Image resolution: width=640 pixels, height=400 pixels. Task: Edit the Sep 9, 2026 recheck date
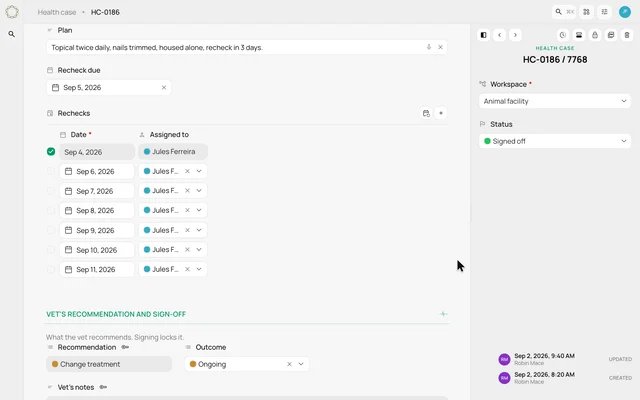click(97, 230)
